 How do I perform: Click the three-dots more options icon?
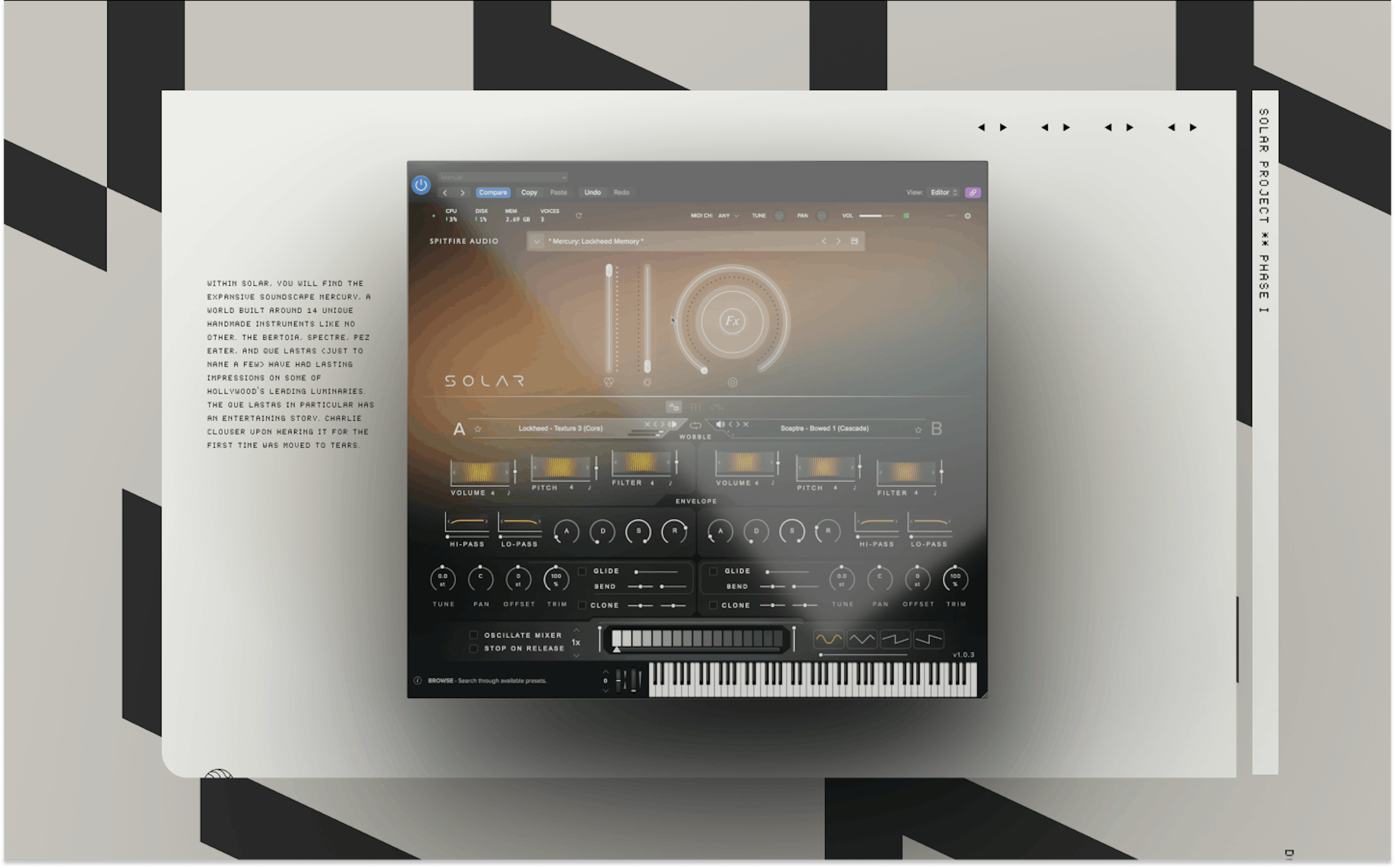[x=951, y=216]
